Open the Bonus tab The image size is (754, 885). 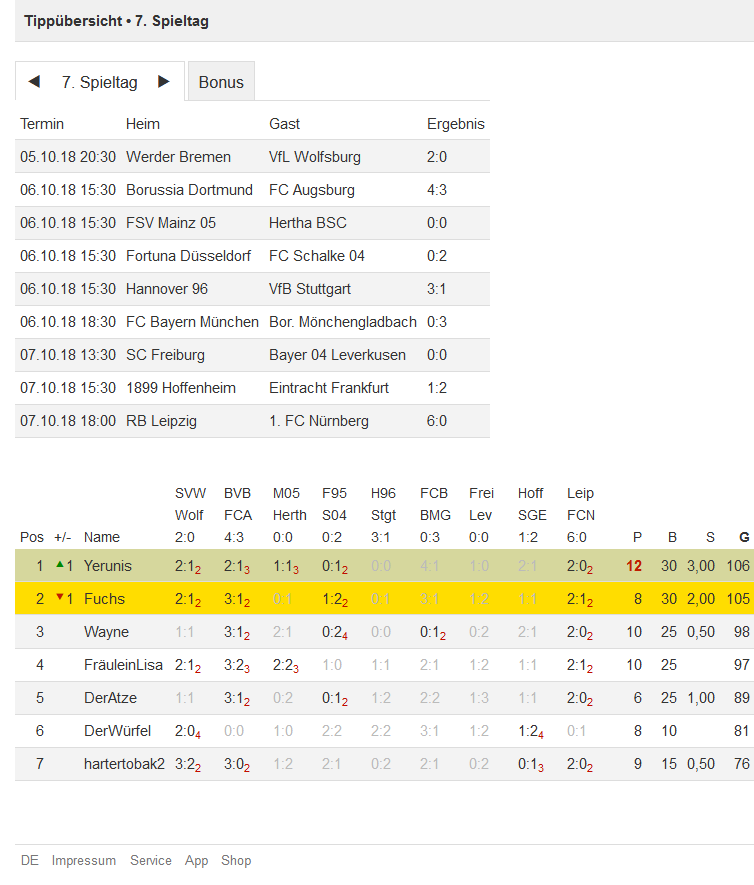(x=221, y=82)
